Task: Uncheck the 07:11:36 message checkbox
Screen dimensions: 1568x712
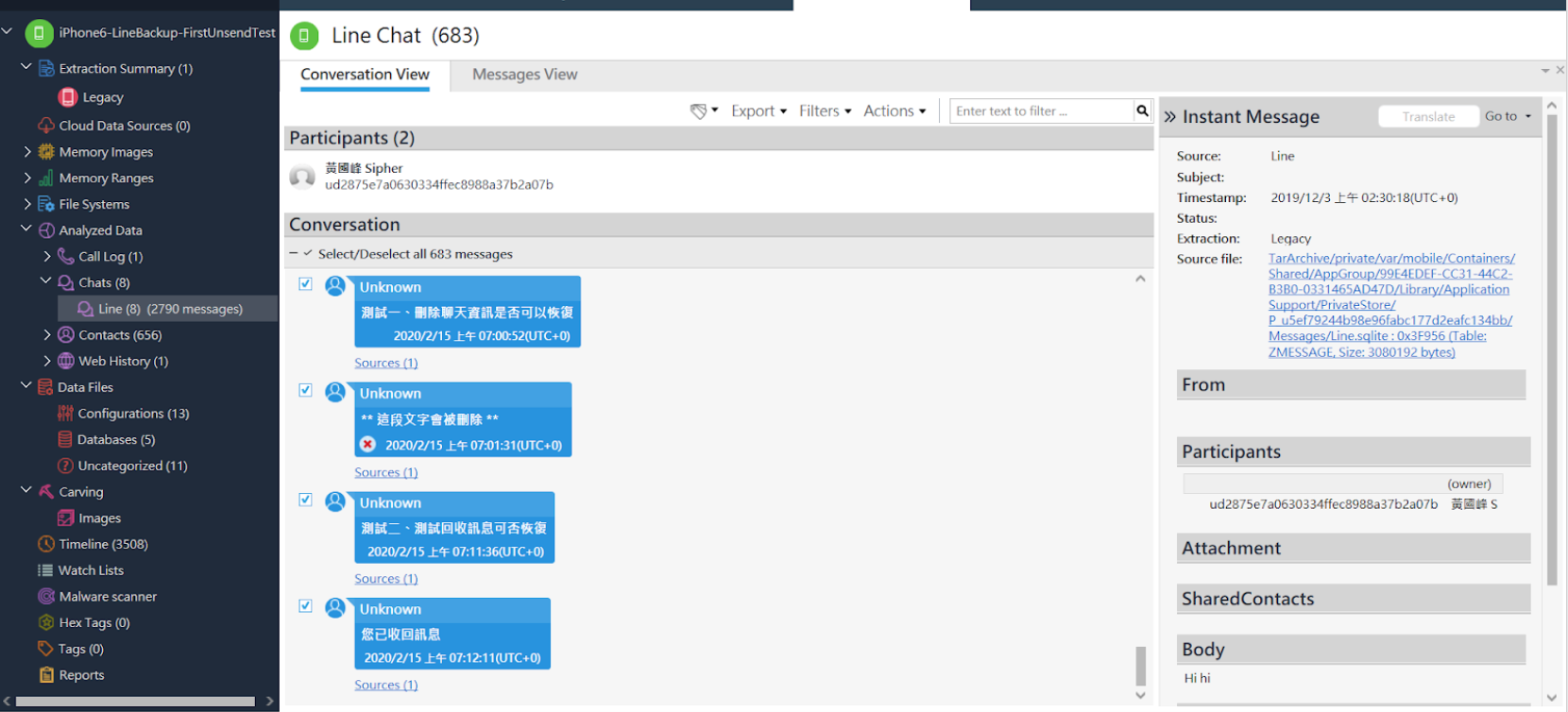Action: pyautogui.click(x=305, y=500)
